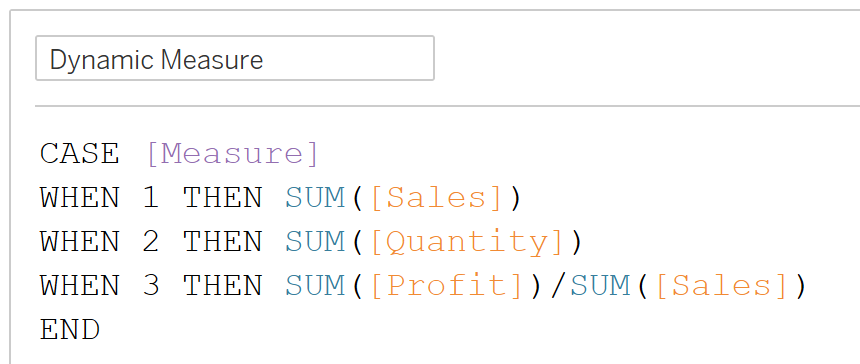Click the CASE keyword in the formula
Image resolution: width=860 pixels, height=364 pixels.
click(80, 153)
